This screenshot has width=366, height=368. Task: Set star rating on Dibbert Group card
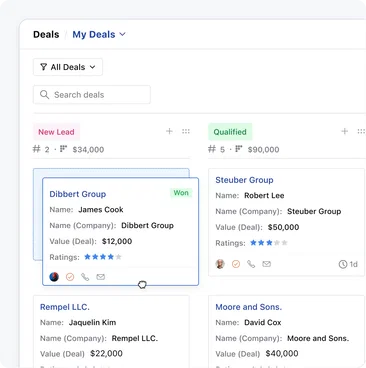(x=103, y=257)
